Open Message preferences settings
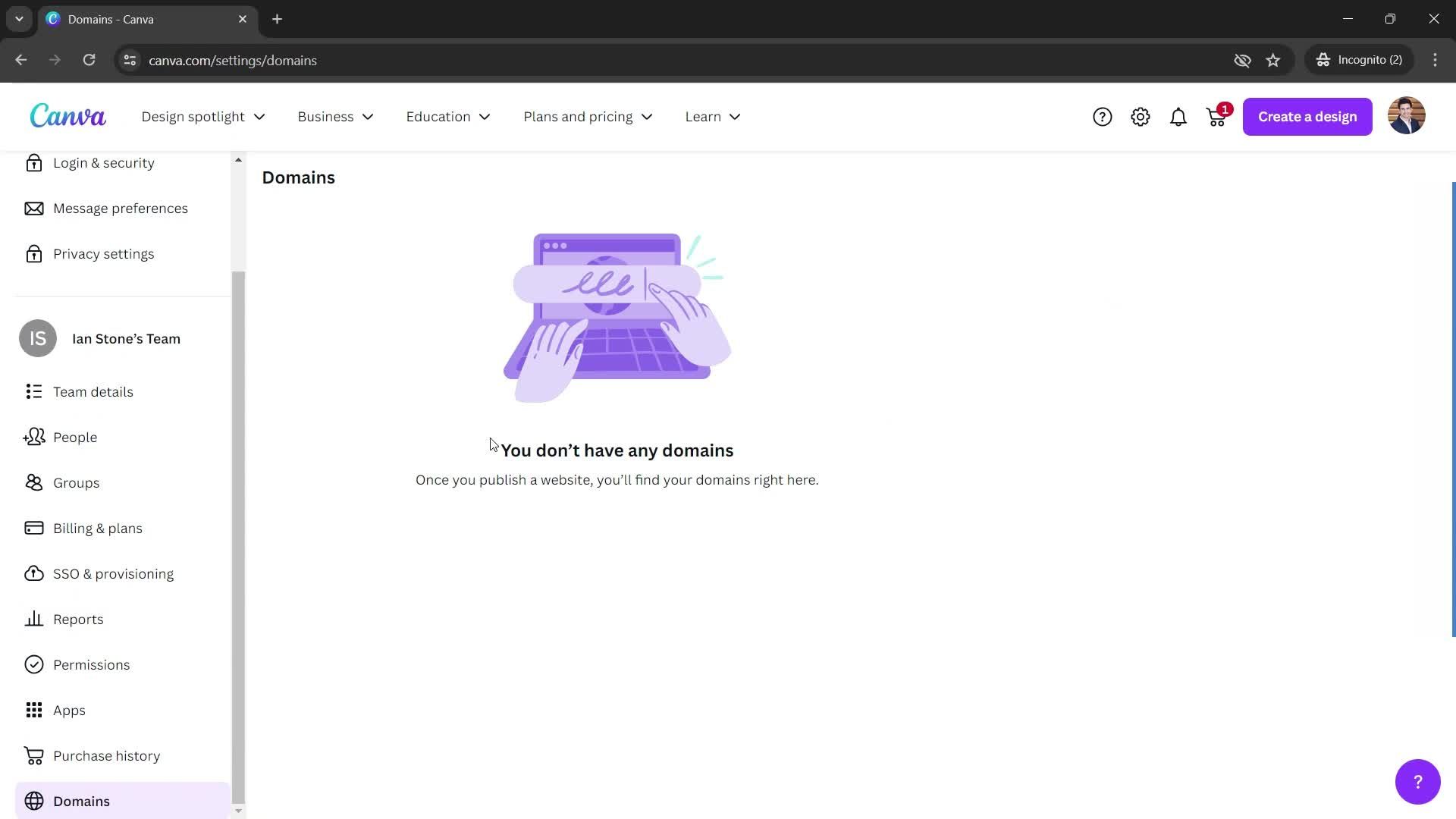The height and width of the screenshot is (819, 1456). point(120,208)
